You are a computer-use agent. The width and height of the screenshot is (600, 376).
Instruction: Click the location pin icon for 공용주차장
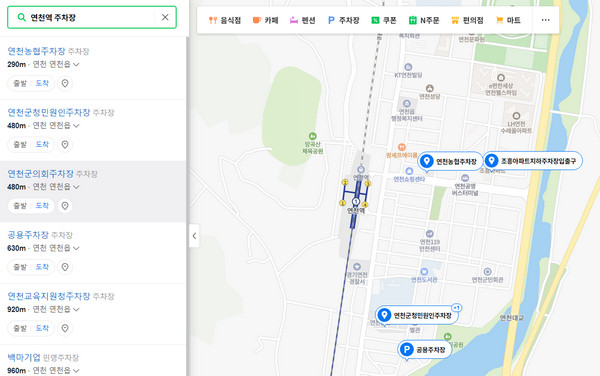pos(65,267)
